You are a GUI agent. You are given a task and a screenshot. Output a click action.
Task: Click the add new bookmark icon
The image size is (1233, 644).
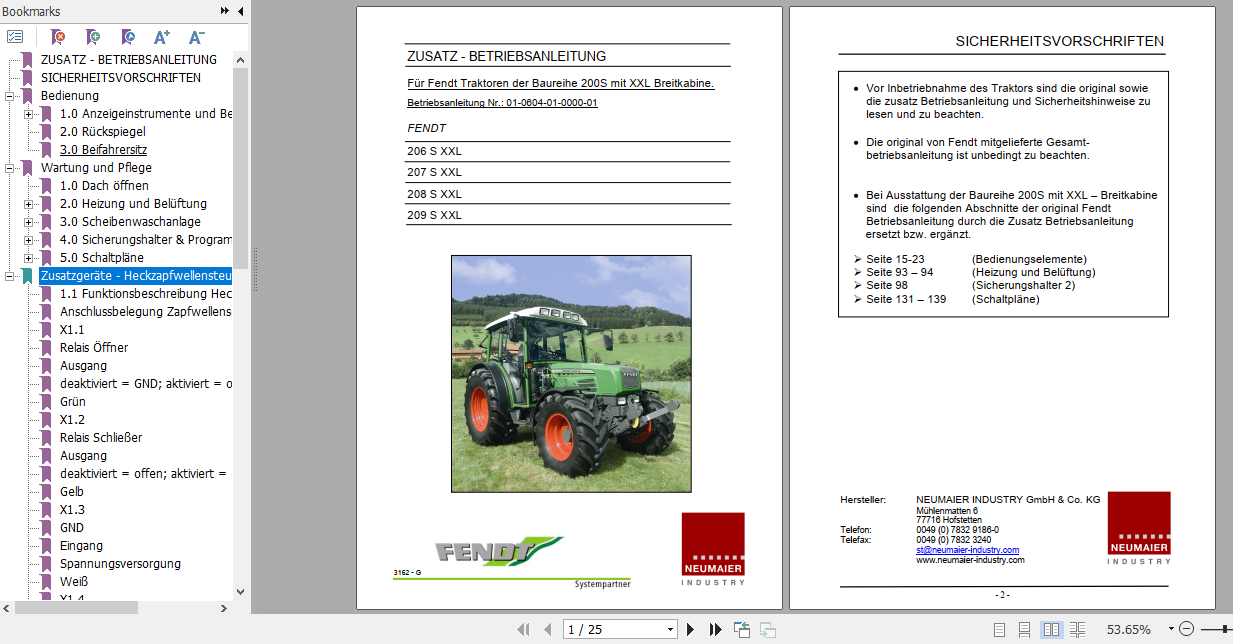(x=92, y=37)
